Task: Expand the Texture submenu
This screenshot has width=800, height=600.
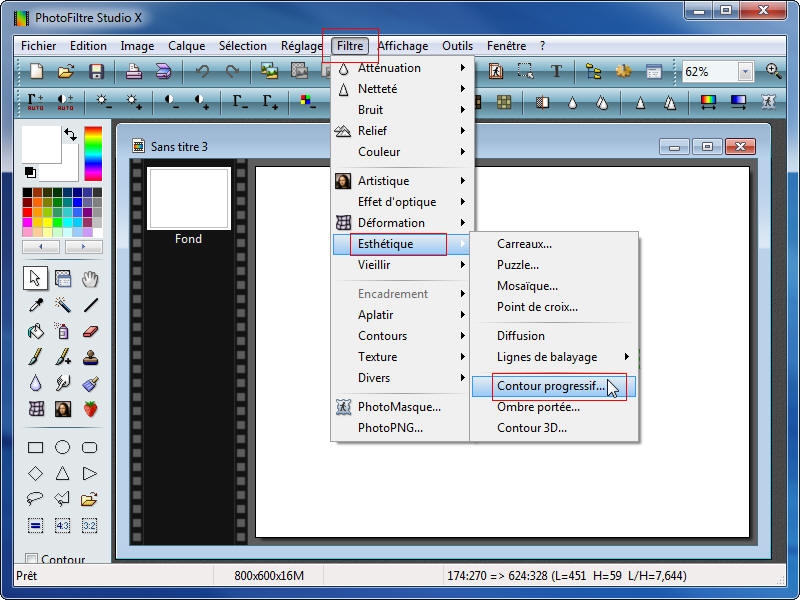Action: pyautogui.click(x=403, y=357)
